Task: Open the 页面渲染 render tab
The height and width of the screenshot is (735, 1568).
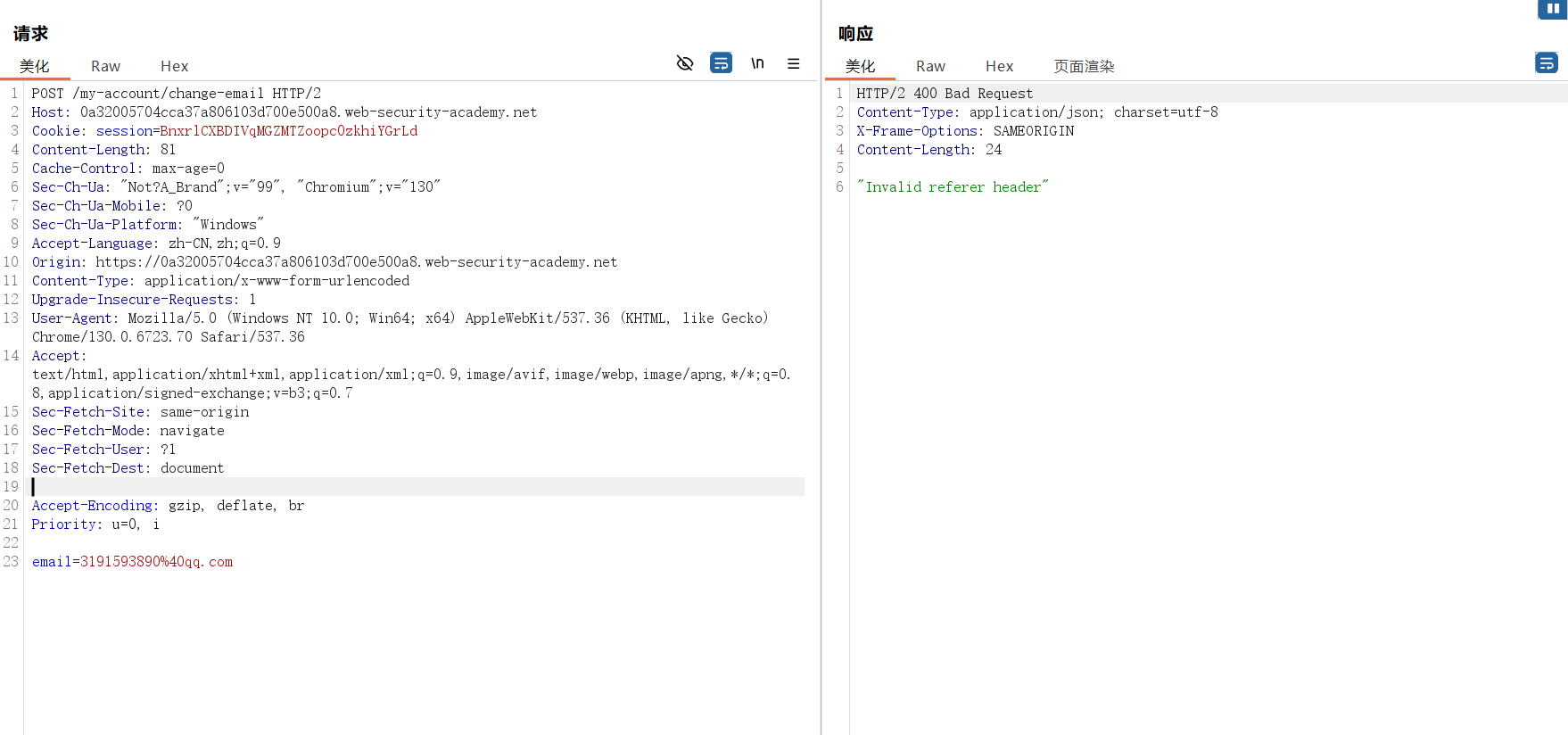Action: (1084, 66)
